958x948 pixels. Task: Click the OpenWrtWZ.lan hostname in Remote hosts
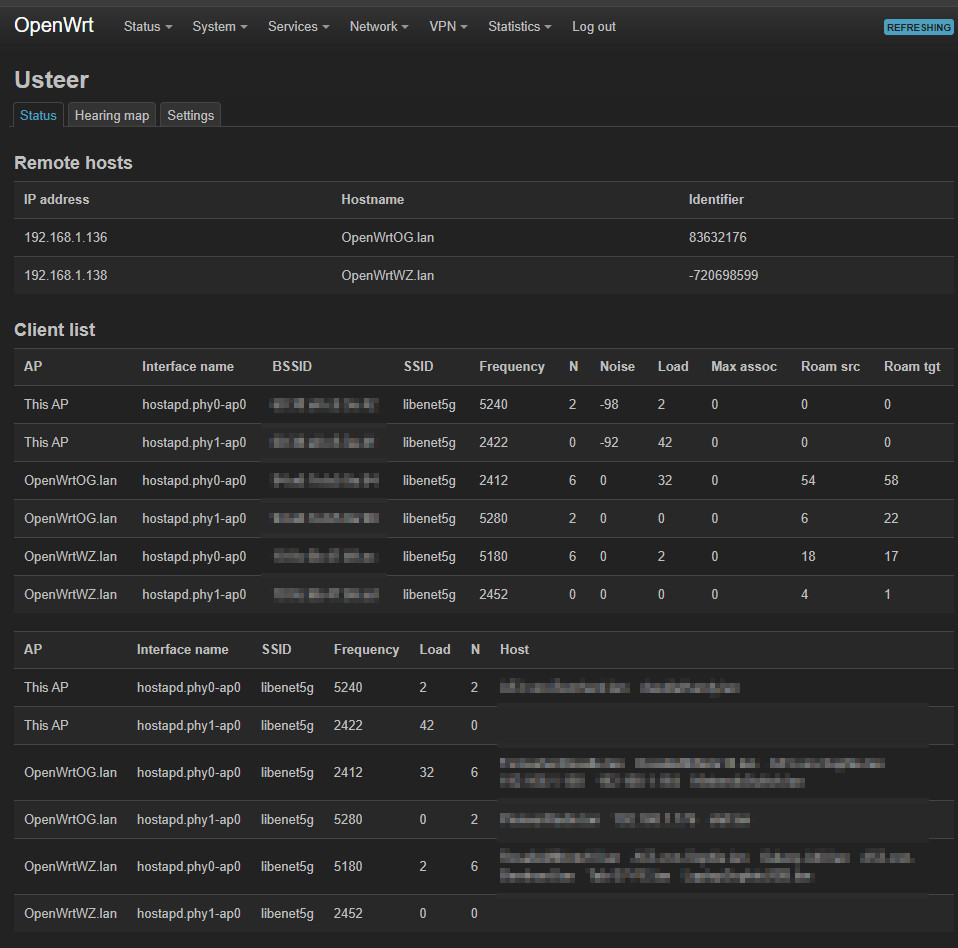coord(387,275)
